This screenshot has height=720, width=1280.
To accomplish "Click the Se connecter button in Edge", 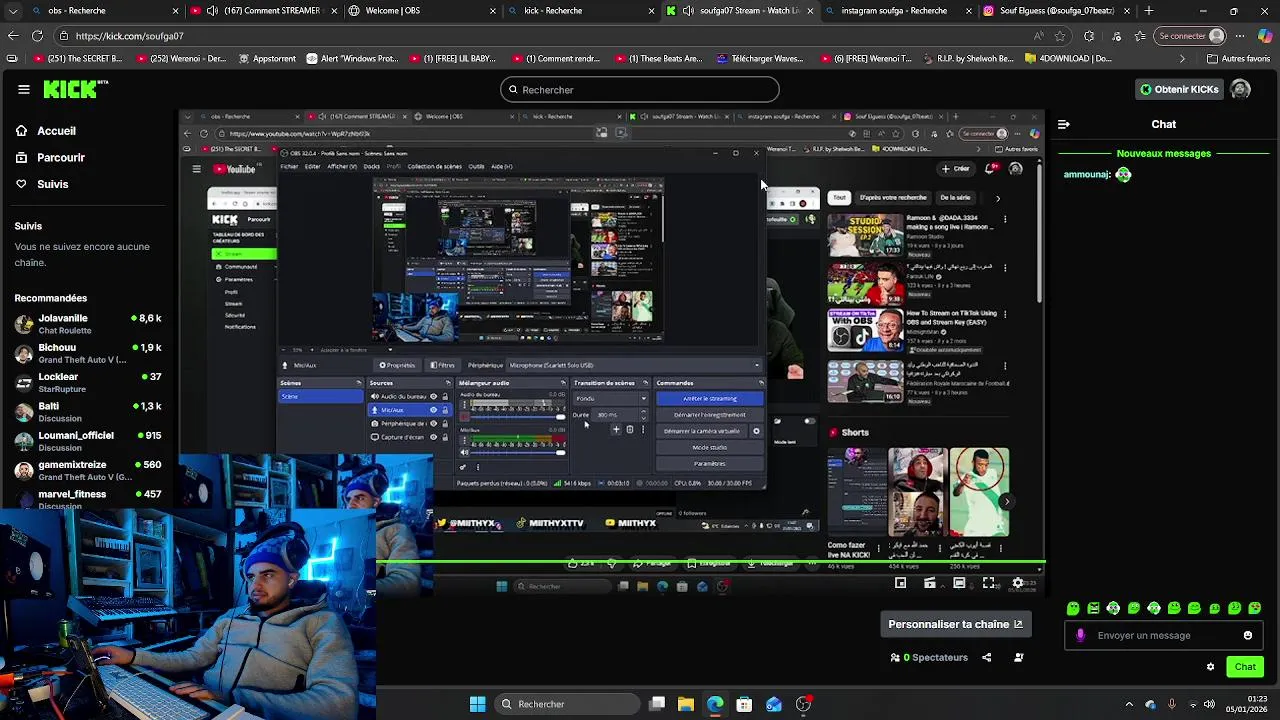I will tap(1190, 35).
